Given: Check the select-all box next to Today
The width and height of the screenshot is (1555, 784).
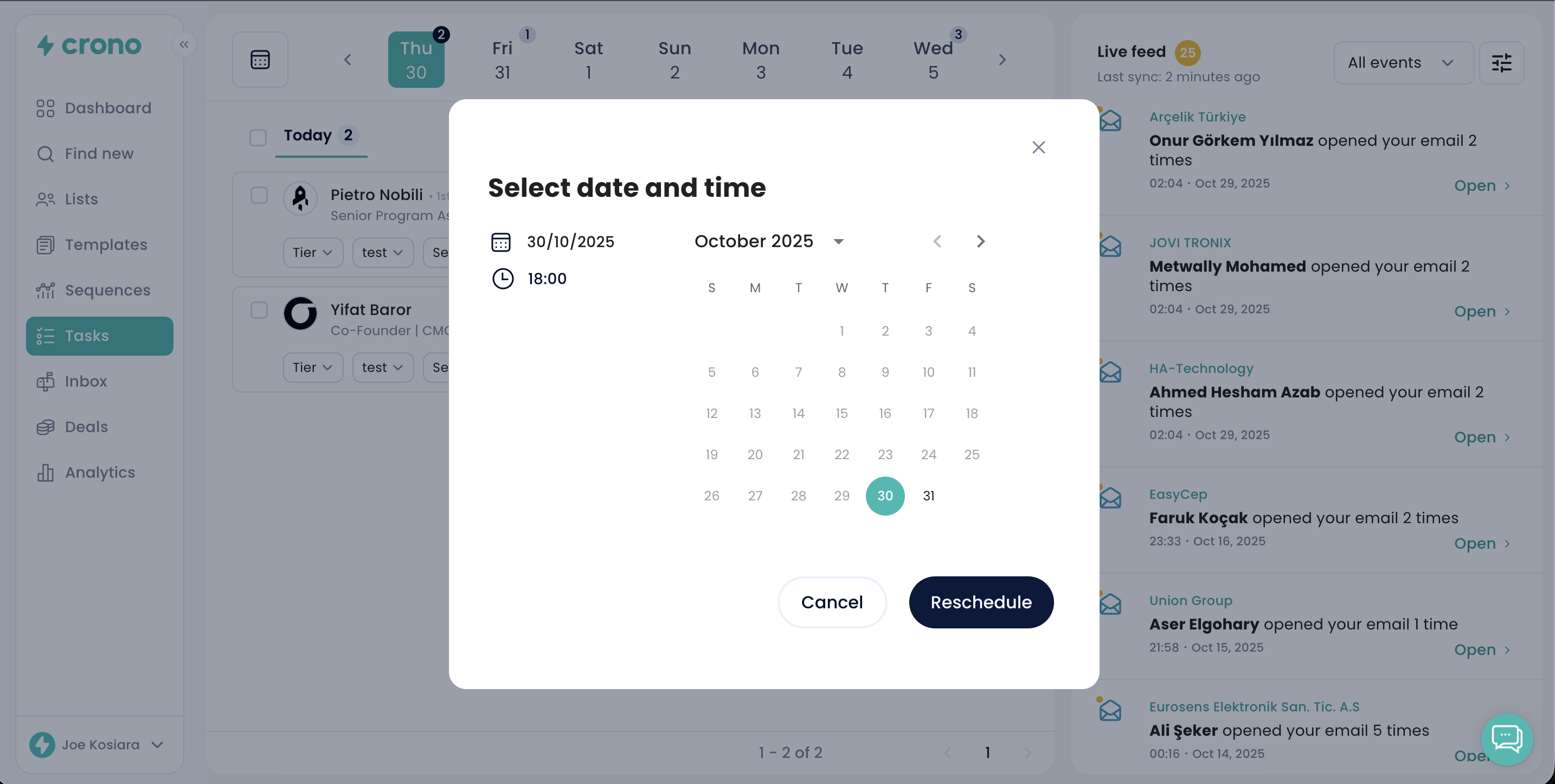Looking at the screenshot, I should coord(258,138).
